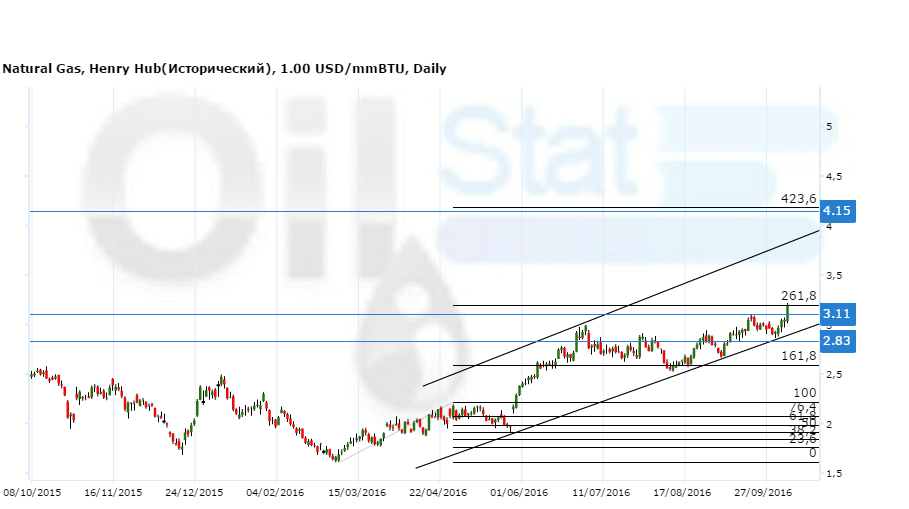Select the 423,6 Fibonacci level label
Viewport: 909px width, 509px height.
(799, 199)
